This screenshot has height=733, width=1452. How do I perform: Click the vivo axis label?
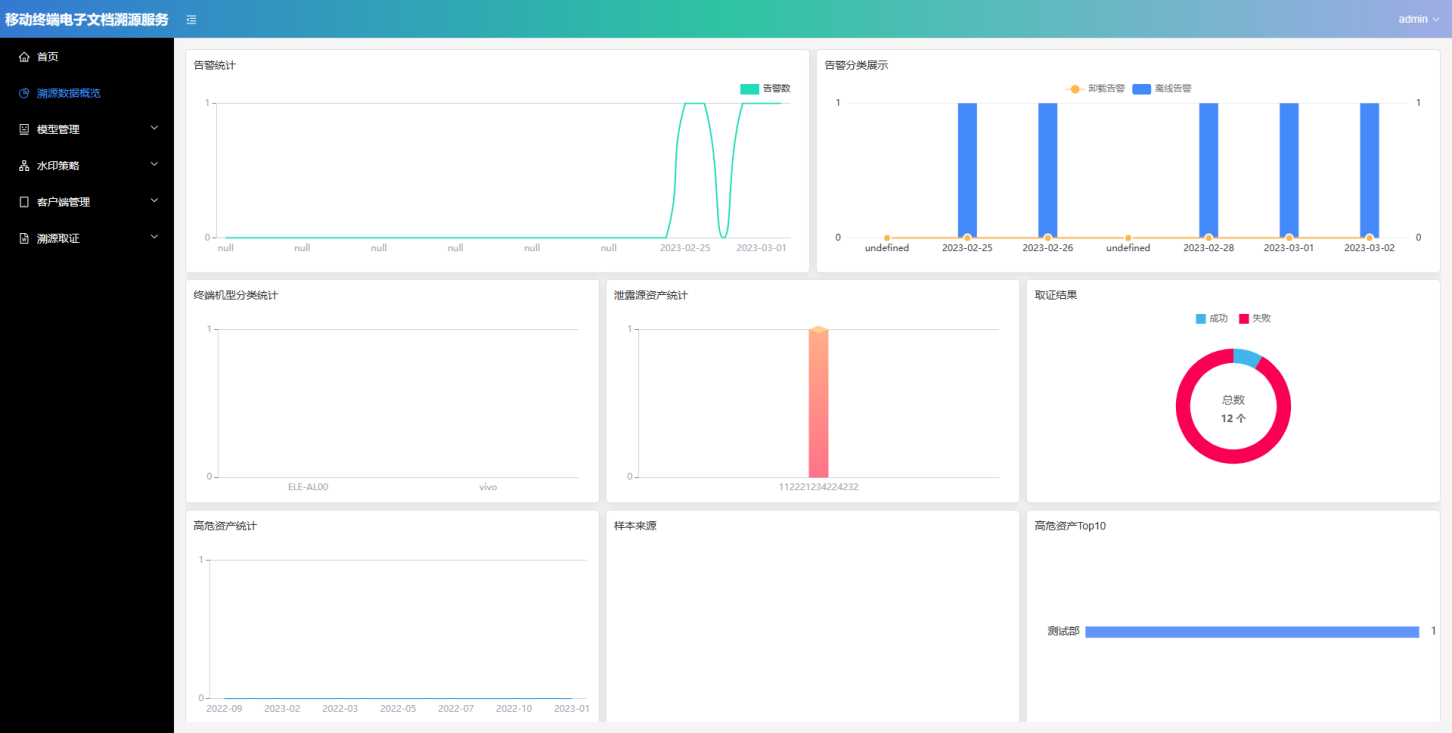click(x=488, y=487)
